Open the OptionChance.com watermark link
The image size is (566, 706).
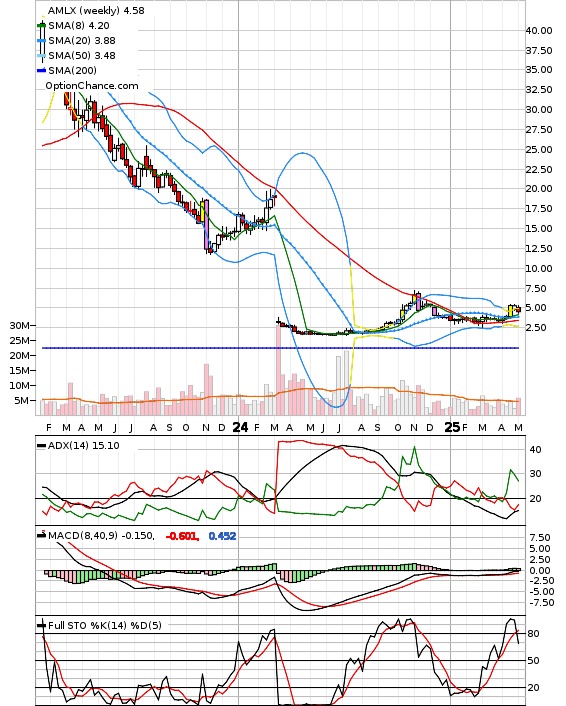(x=92, y=86)
